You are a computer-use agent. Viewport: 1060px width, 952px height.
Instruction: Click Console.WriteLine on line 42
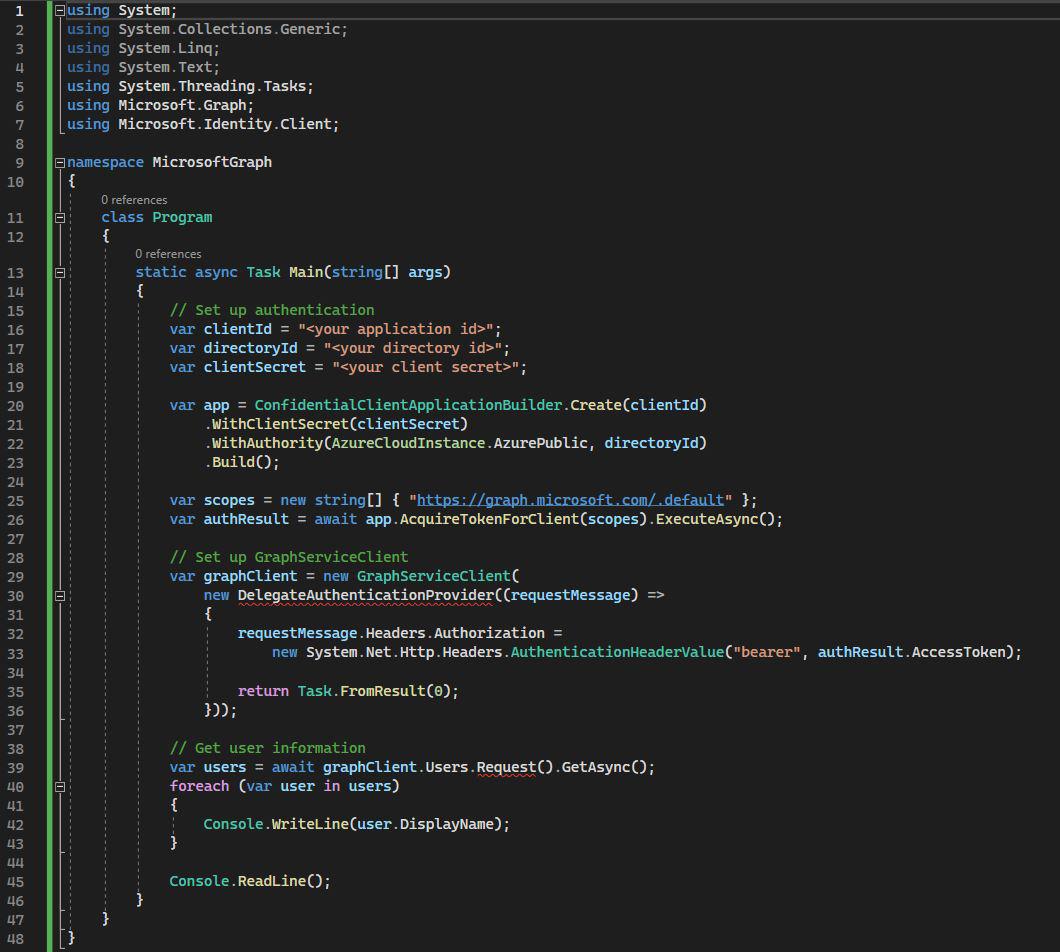click(x=276, y=824)
